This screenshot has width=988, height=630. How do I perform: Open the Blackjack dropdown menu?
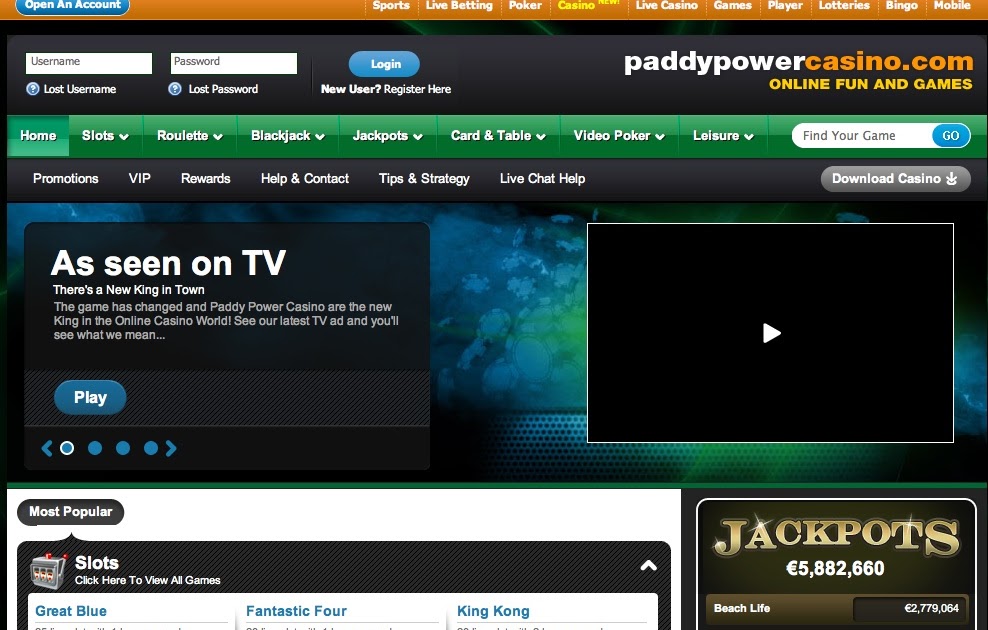point(287,135)
